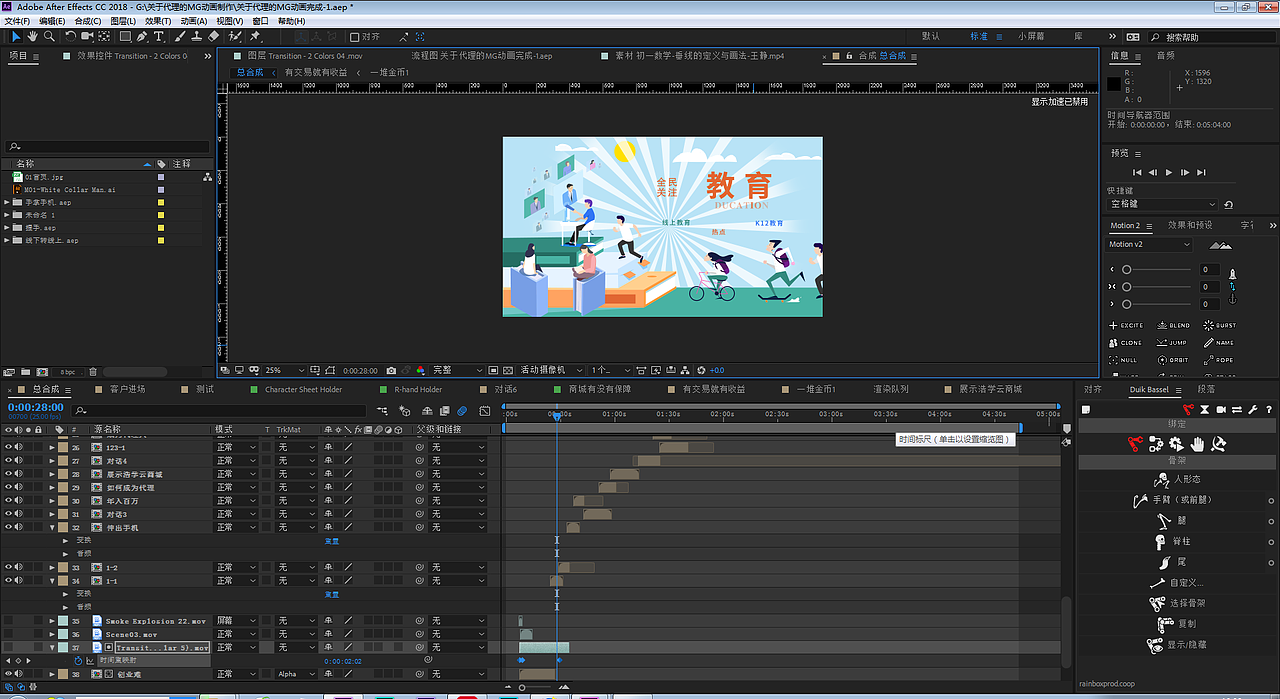Screen dimensions: 1280x699
Task: Open the 完整 resolution dropdown
Action: click(457, 370)
